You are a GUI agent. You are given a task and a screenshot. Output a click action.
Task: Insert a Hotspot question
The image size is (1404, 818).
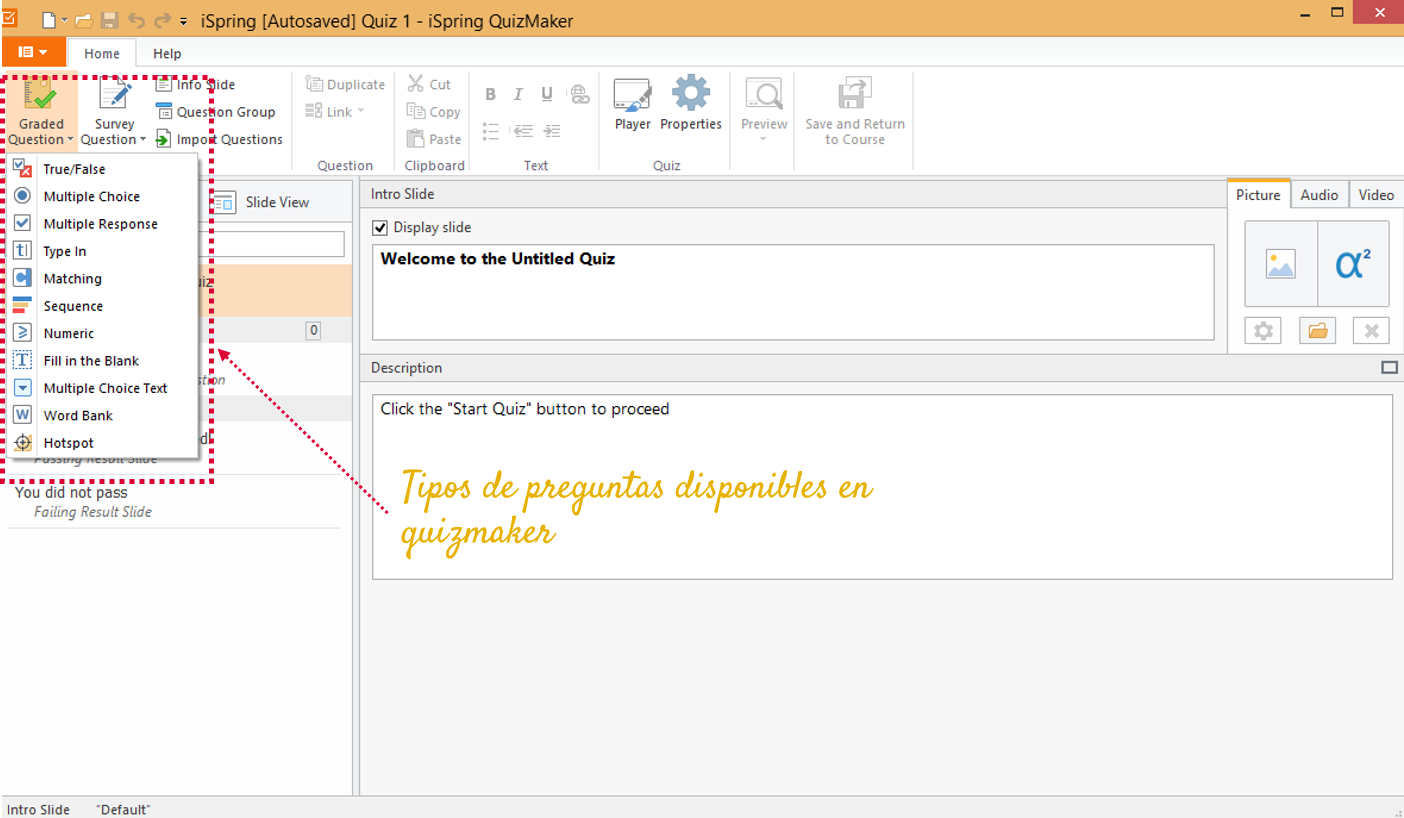pos(103,442)
